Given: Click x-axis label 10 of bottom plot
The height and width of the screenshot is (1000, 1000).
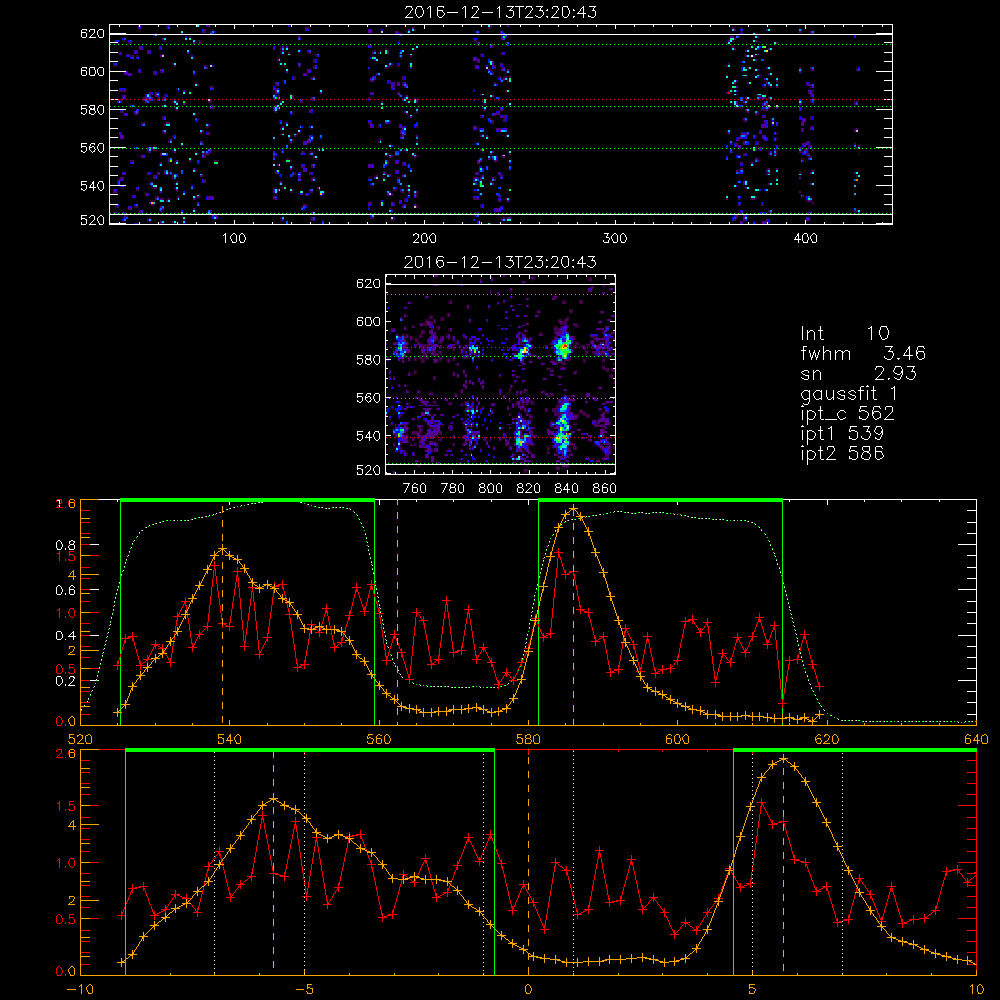Looking at the screenshot, I should pos(976,990).
